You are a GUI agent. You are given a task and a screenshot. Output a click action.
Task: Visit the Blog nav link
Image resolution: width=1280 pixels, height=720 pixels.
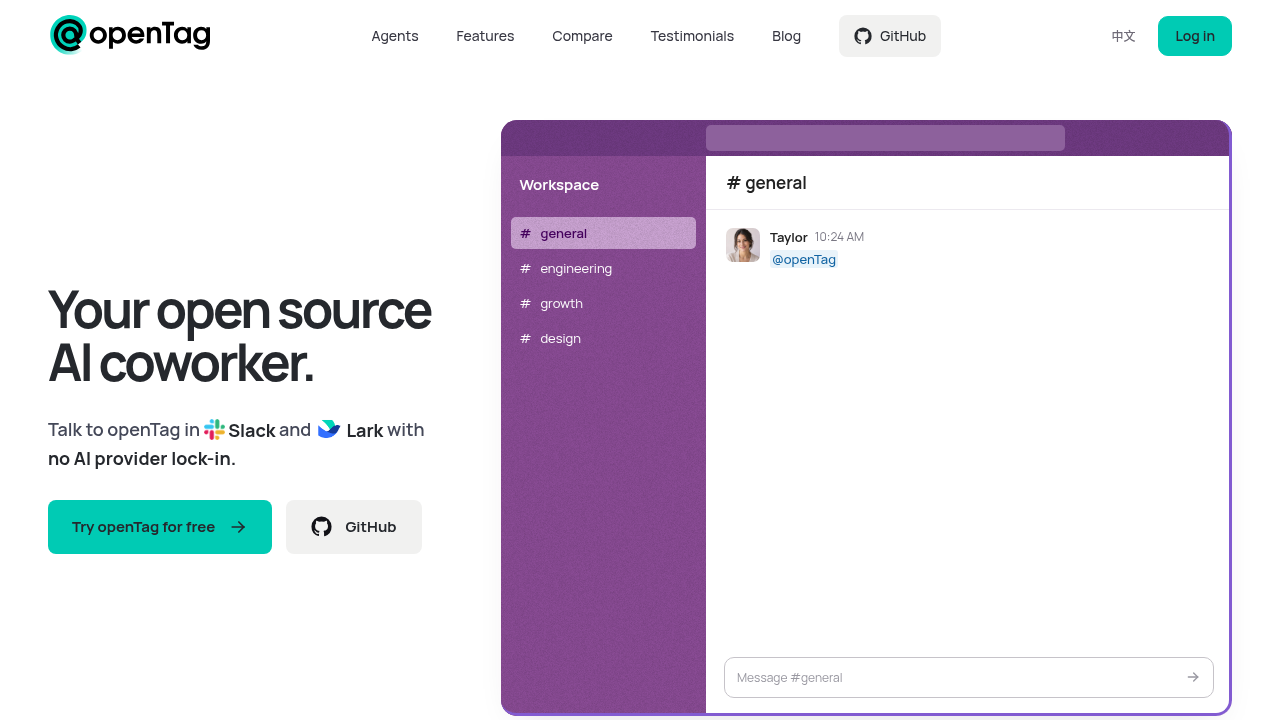(786, 36)
